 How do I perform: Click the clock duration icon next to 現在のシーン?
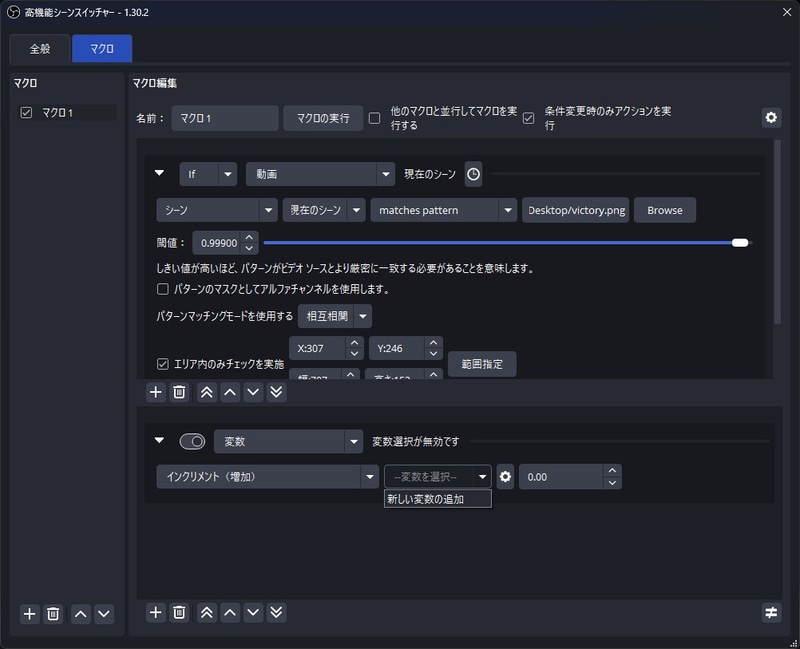tap(473, 174)
